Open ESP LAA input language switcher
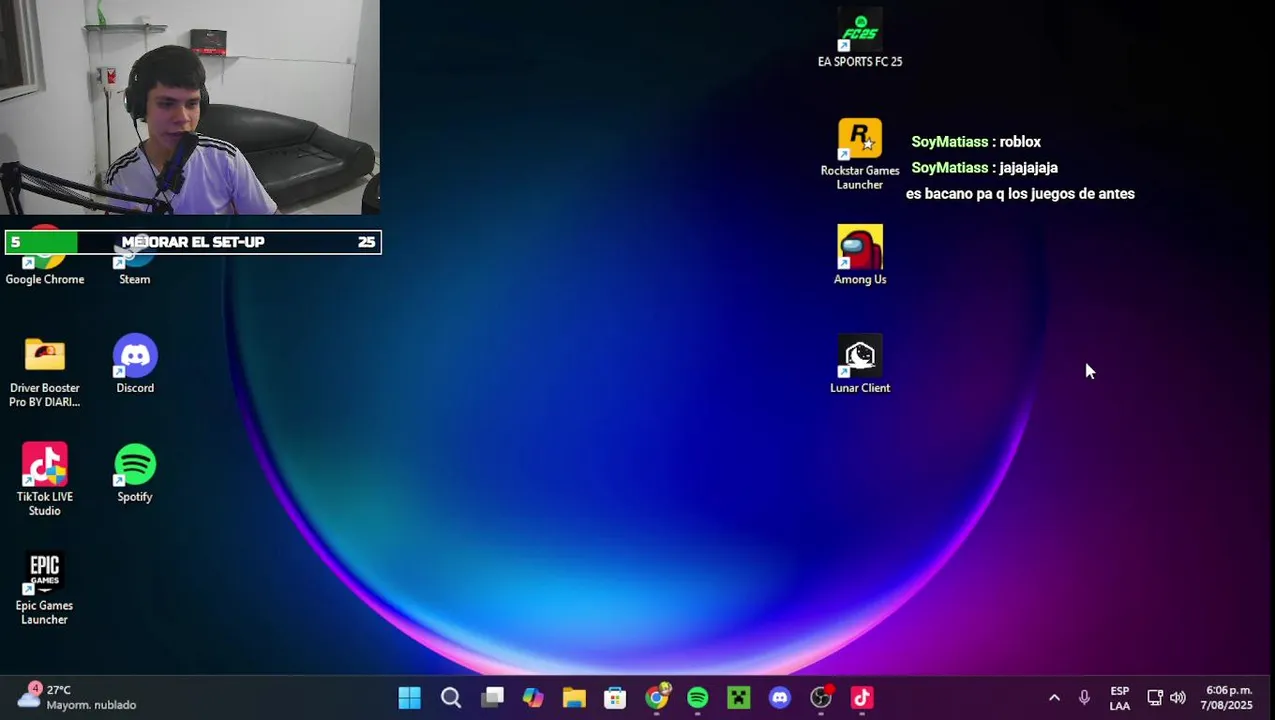The height and width of the screenshot is (720, 1275). click(x=1120, y=698)
